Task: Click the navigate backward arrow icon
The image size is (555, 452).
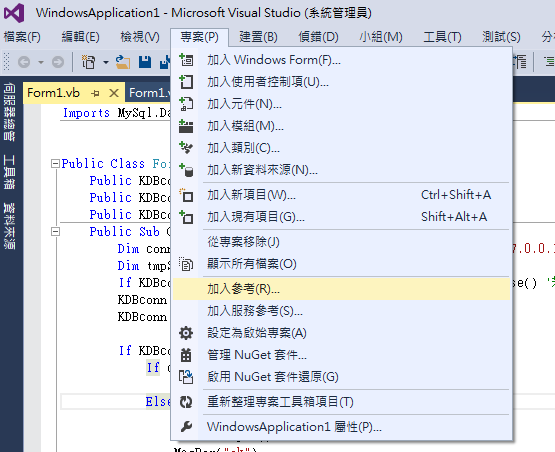Action: click(x=24, y=62)
